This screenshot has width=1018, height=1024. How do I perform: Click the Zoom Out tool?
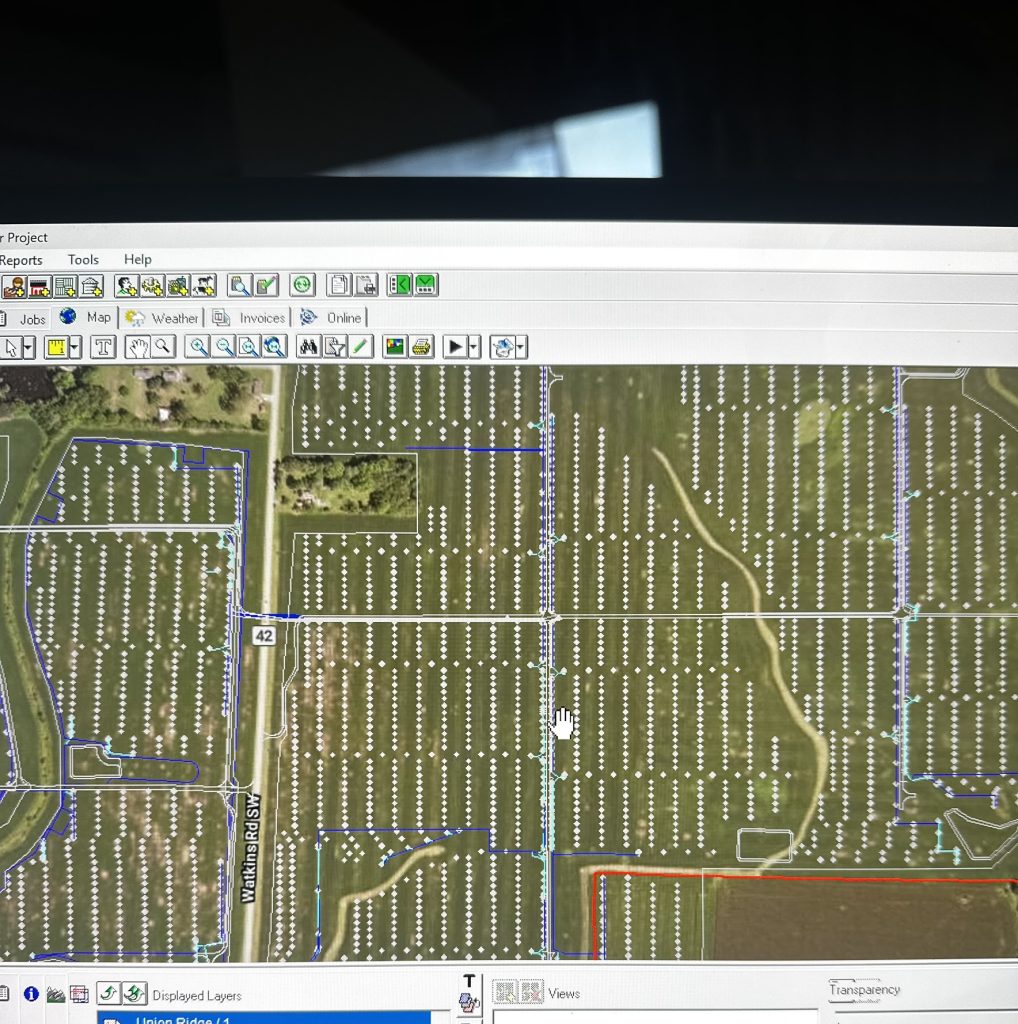pos(224,347)
